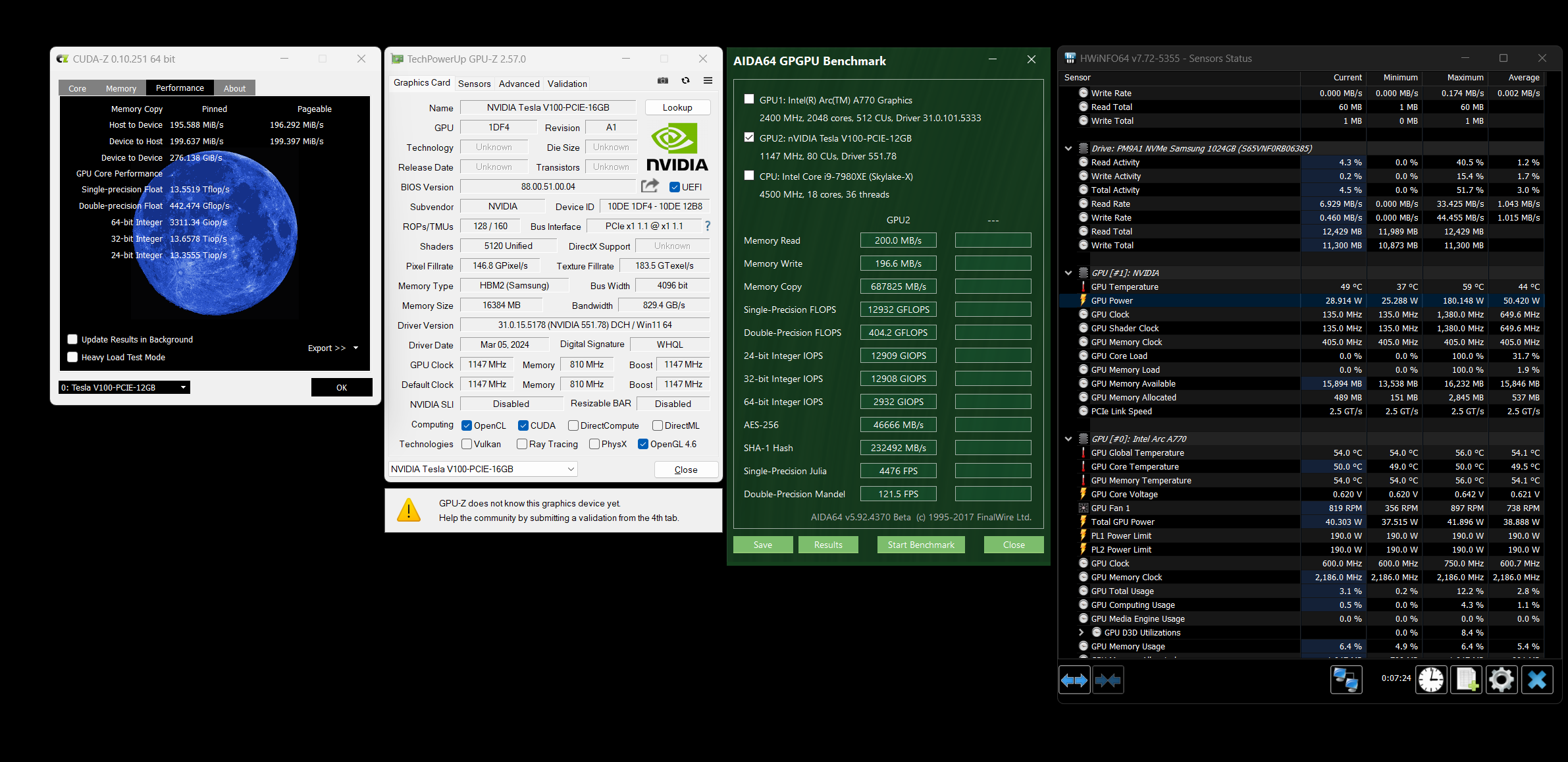Click Bus Interface question mark help
The height and width of the screenshot is (762, 1568).
tap(708, 226)
